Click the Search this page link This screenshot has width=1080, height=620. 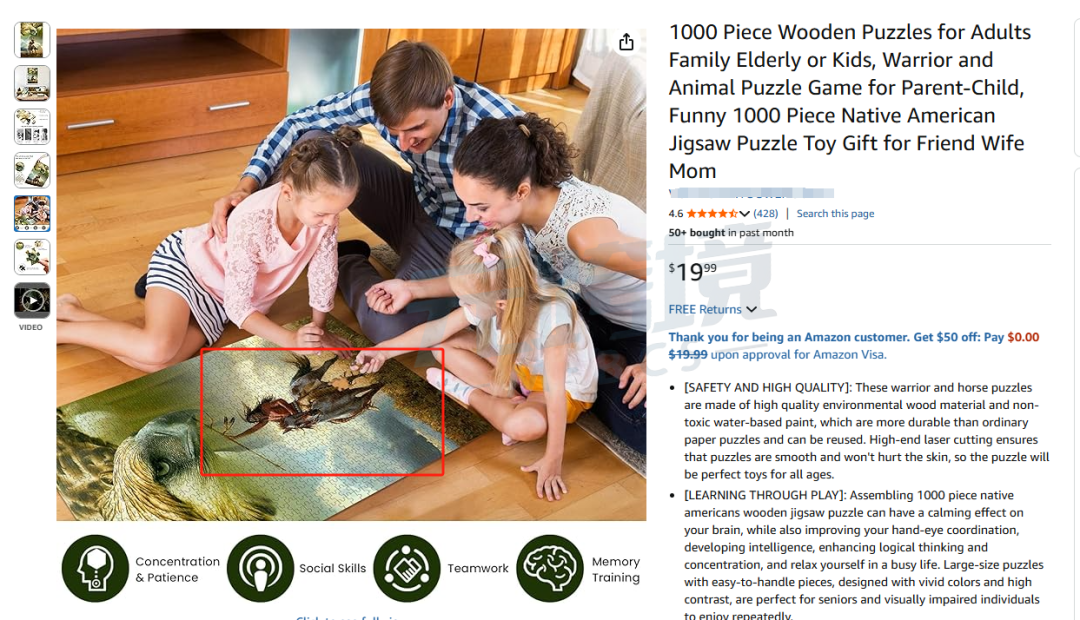[835, 214]
